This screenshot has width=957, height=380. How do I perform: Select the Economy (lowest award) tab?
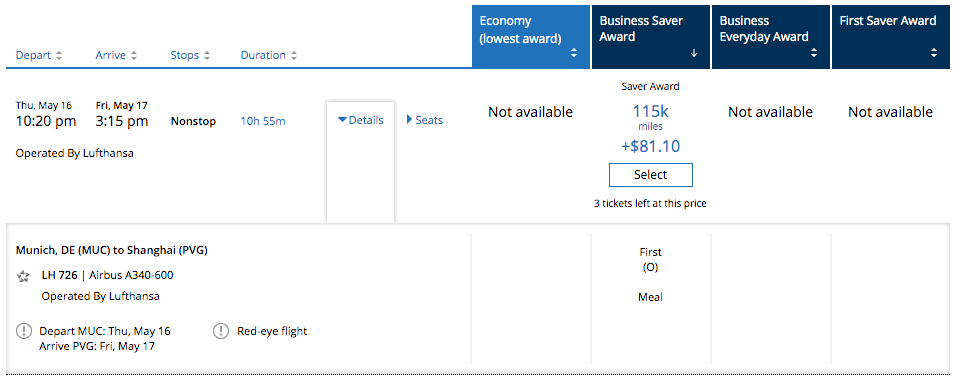pyautogui.click(x=531, y=37)
